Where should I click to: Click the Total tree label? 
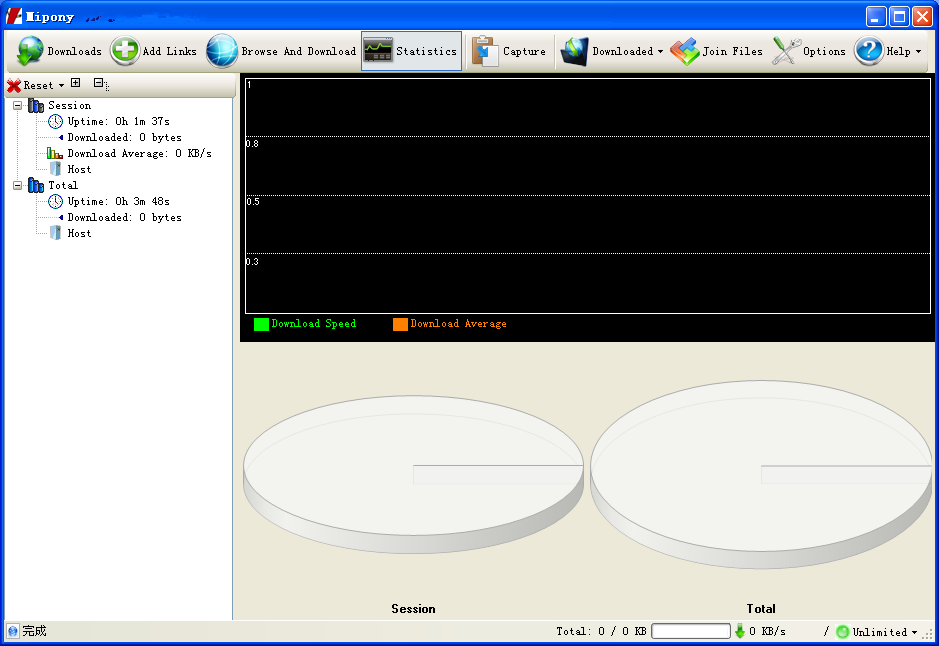click(63, 186)
